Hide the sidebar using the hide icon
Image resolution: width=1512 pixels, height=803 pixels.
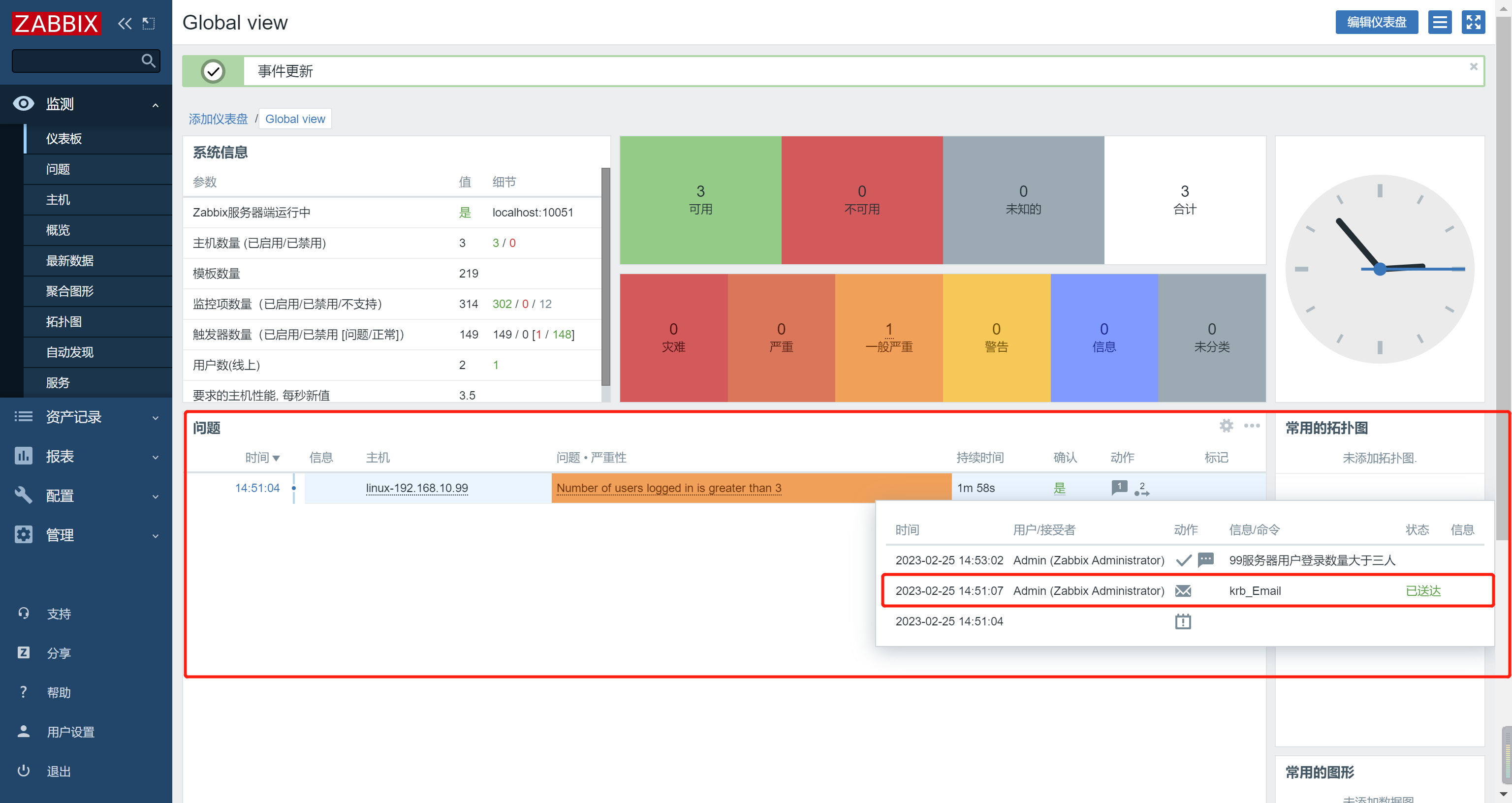pos(149,24)
